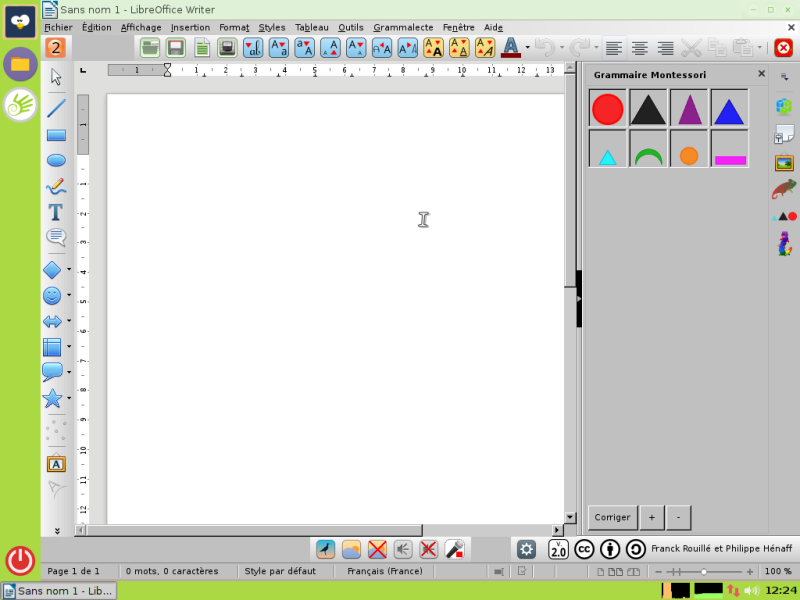The height and width of the screenshot is (600, 800).
Task: Click the 'Aa' font case icon
Action: (279, 48)
